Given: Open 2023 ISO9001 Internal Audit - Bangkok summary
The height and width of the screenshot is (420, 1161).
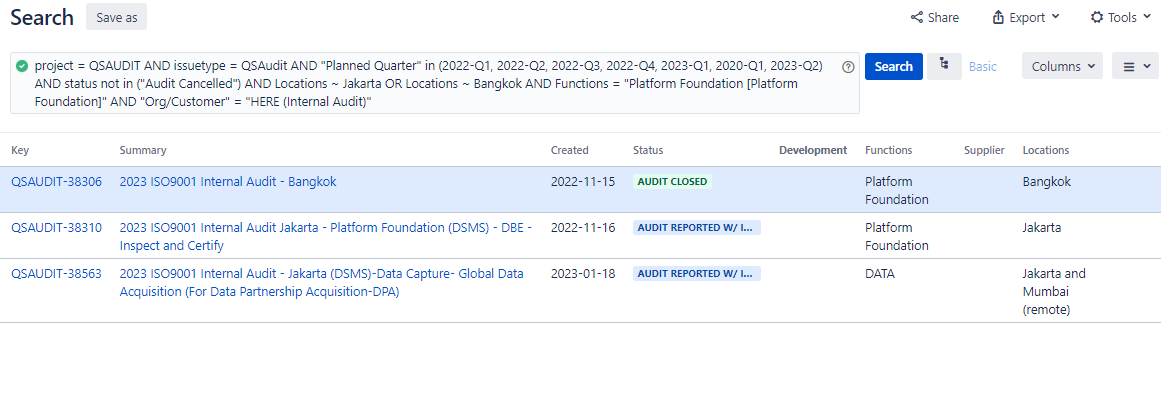Looking at the screenshot, I should pos(228,181).
